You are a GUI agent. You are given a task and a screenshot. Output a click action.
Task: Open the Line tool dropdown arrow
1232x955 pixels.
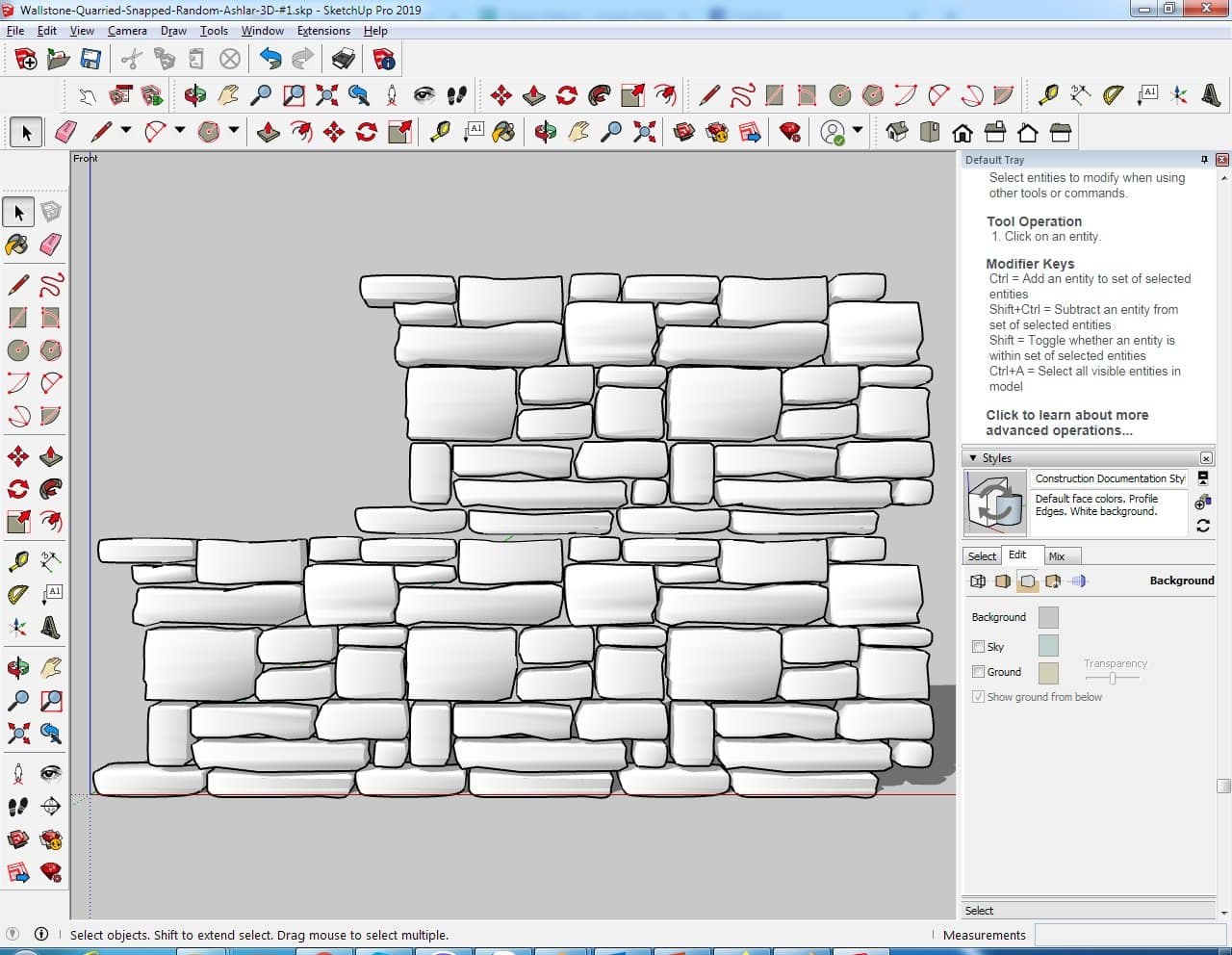coord(125,131)
